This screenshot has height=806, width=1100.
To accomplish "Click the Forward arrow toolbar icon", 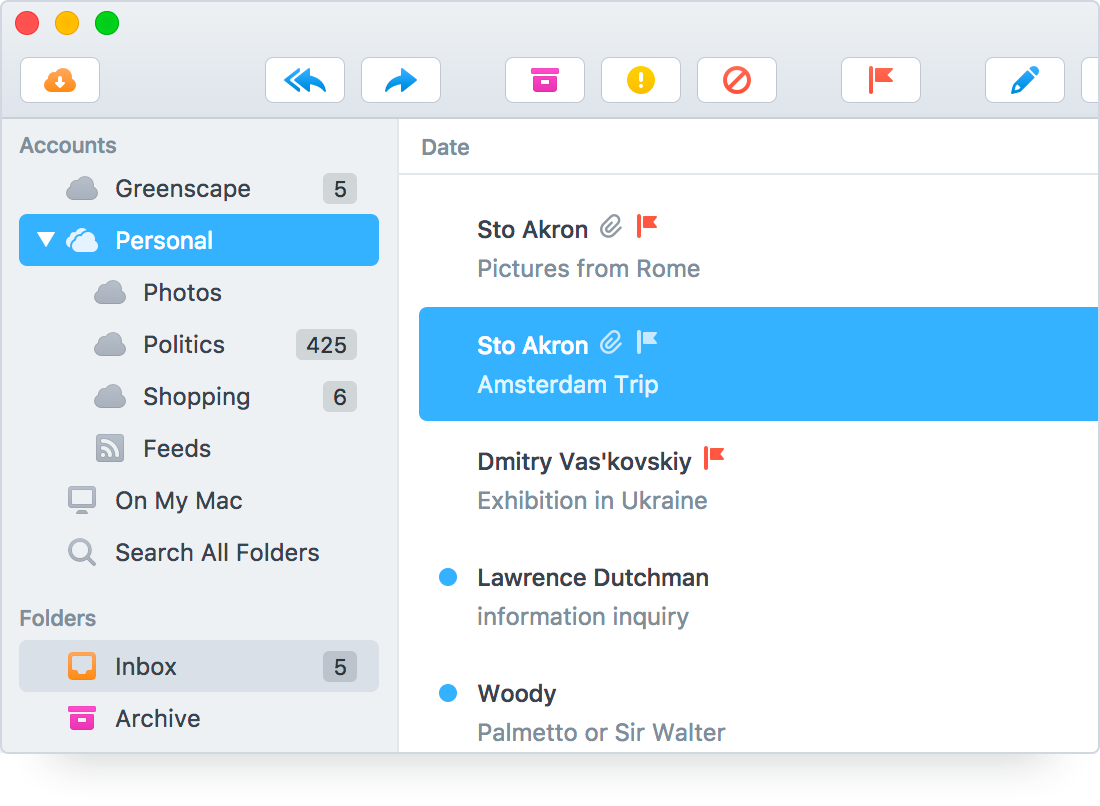I will 401,80.
